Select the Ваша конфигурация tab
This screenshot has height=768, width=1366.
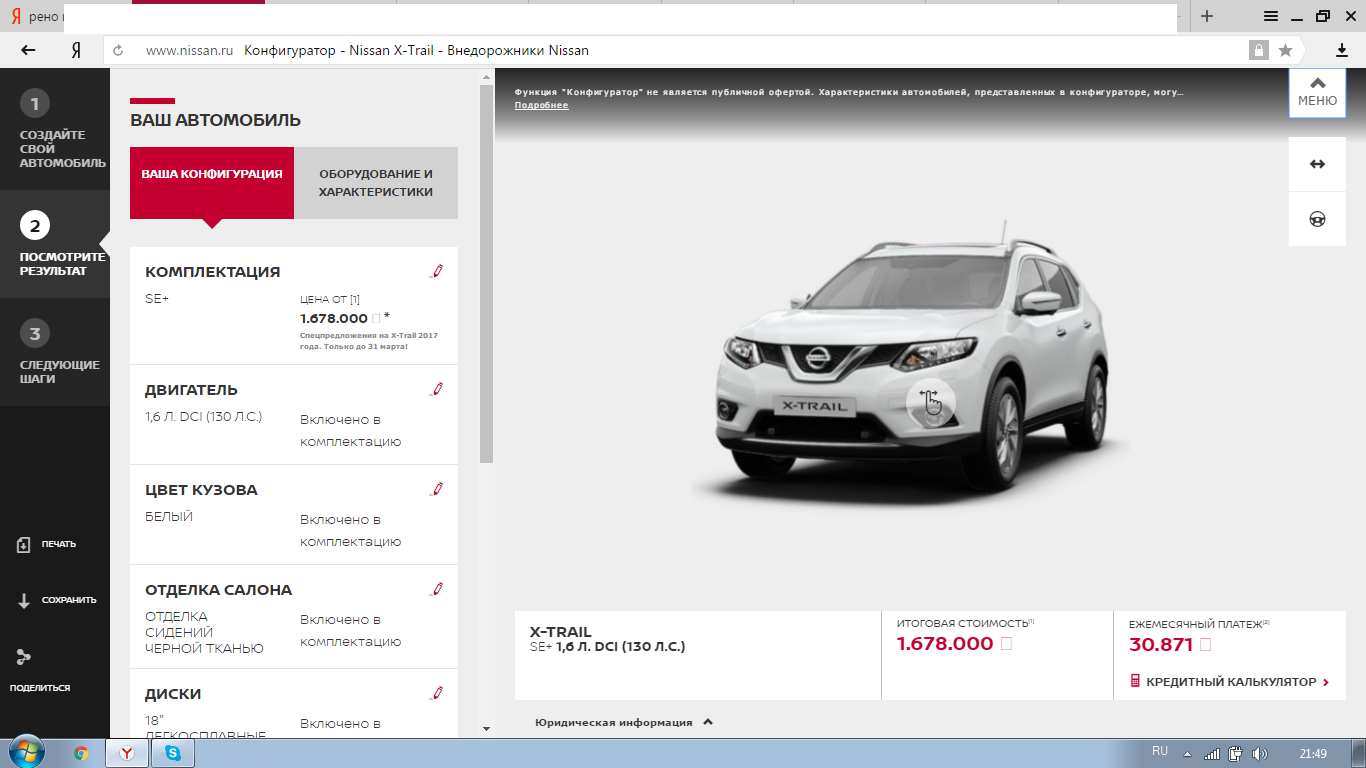(212, 182)
